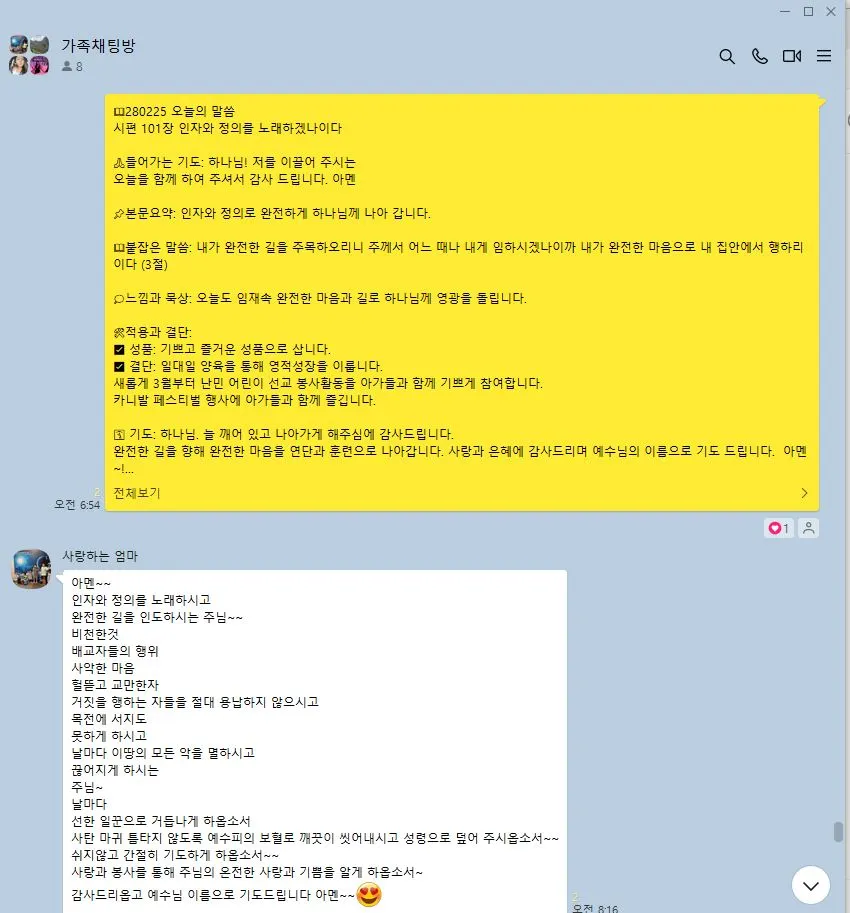Open 사랑하는 엄마 profile picture

pos(31,569)
